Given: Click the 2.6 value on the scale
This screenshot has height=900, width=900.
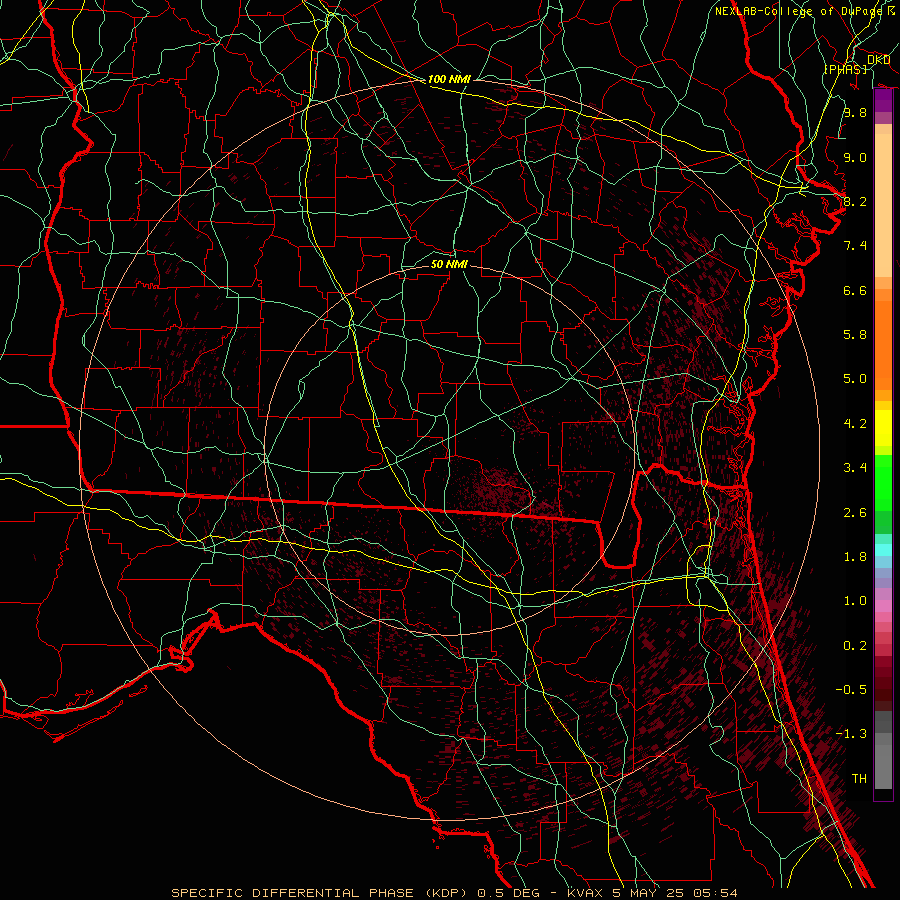Looking at the screenshot, I should [x=855, y=513].
